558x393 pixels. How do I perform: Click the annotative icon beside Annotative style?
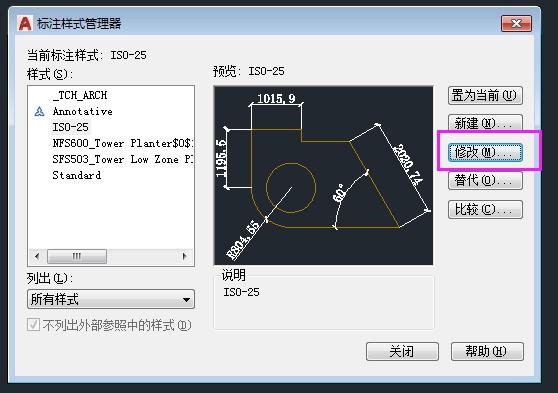click(40, 112)
